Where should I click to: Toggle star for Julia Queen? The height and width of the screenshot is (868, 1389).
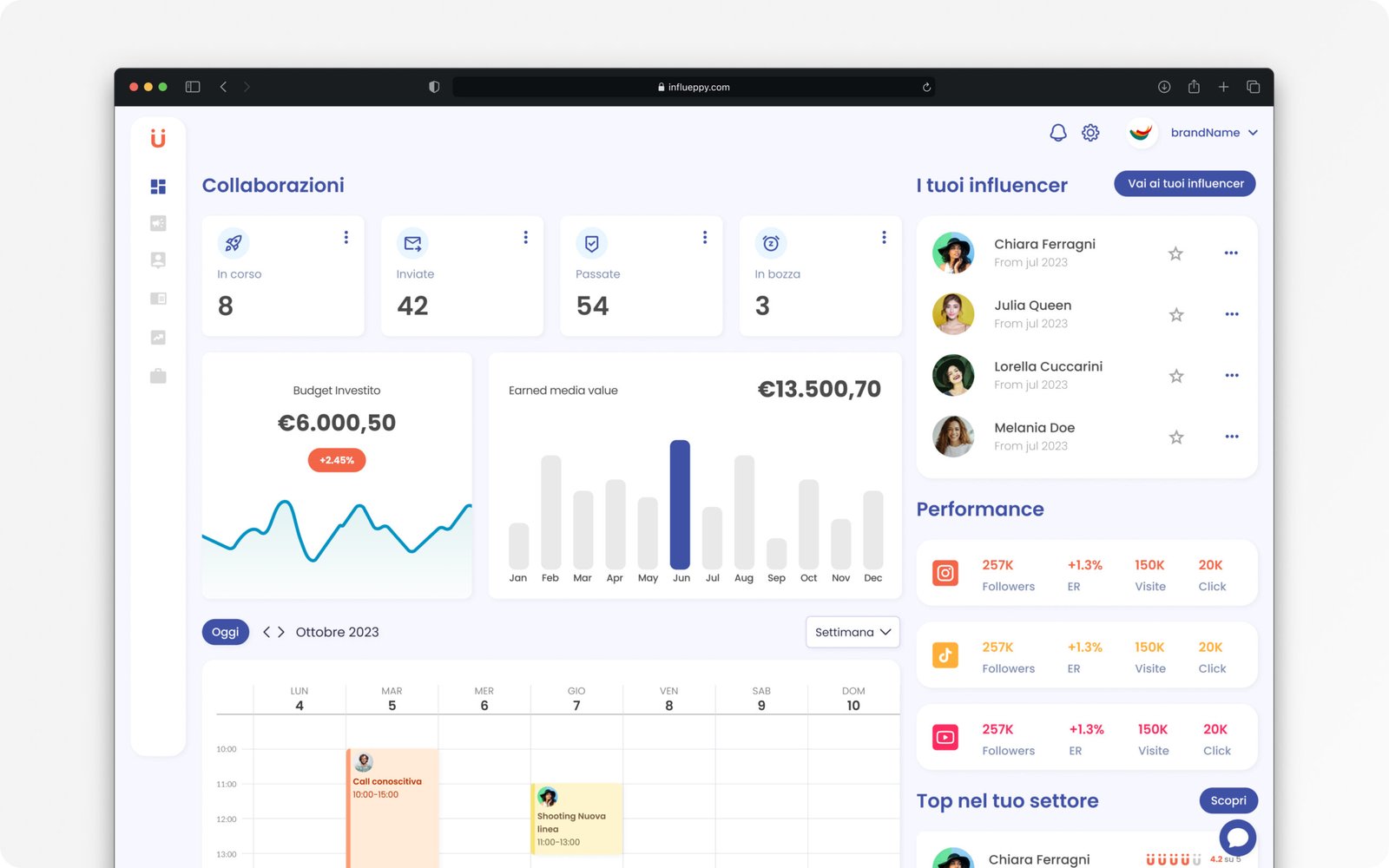tap(1175, 315)
